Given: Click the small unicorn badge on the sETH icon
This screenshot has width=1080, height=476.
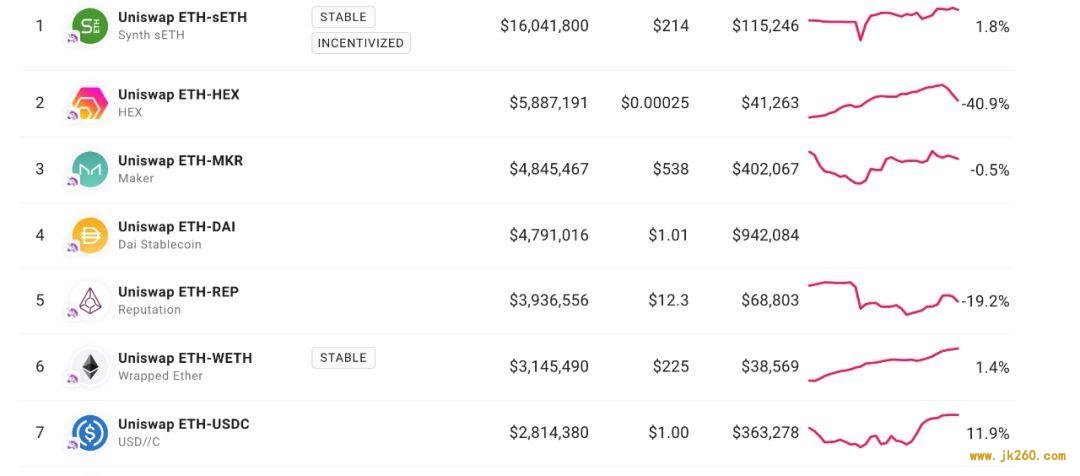Looking at the screenshot, I should pos(72,40).
